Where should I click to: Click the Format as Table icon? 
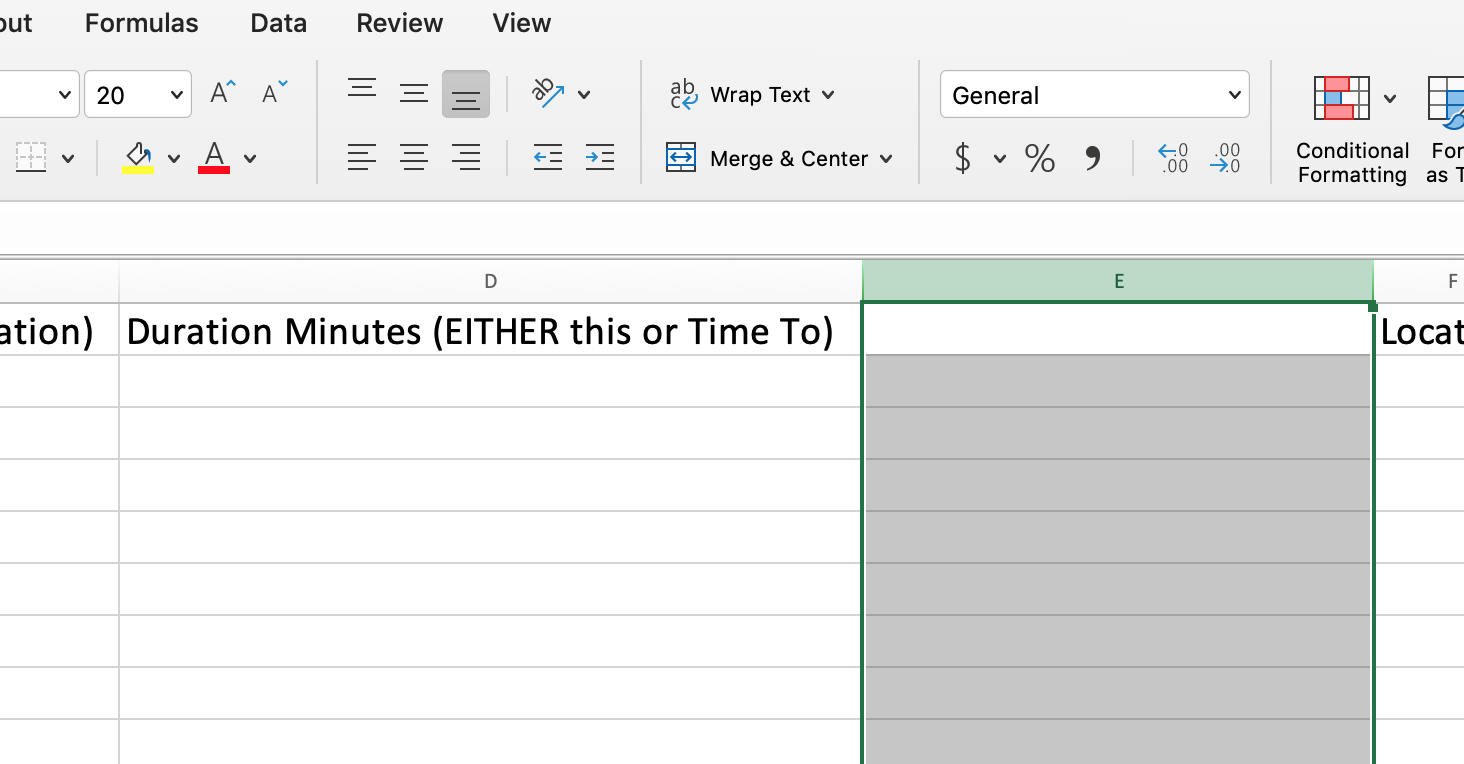(x=1446, y=104)
